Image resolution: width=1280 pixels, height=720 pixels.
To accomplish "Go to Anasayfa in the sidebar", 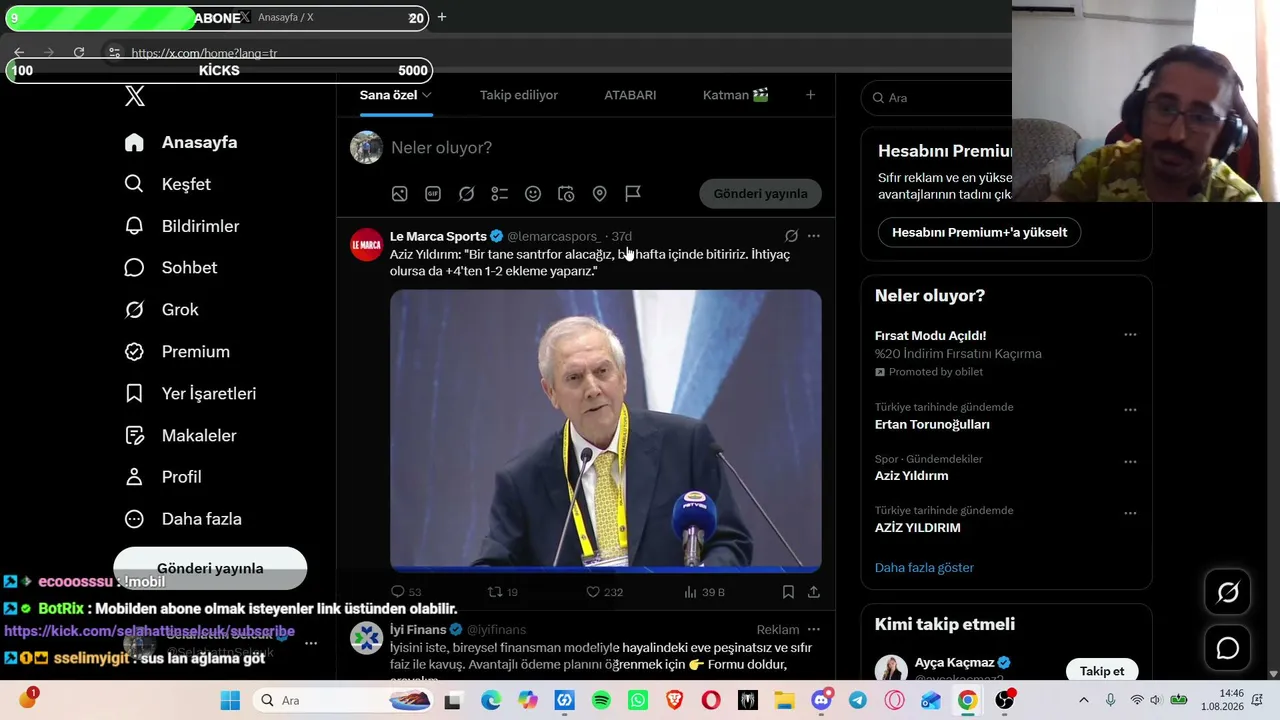I will 182,142.
